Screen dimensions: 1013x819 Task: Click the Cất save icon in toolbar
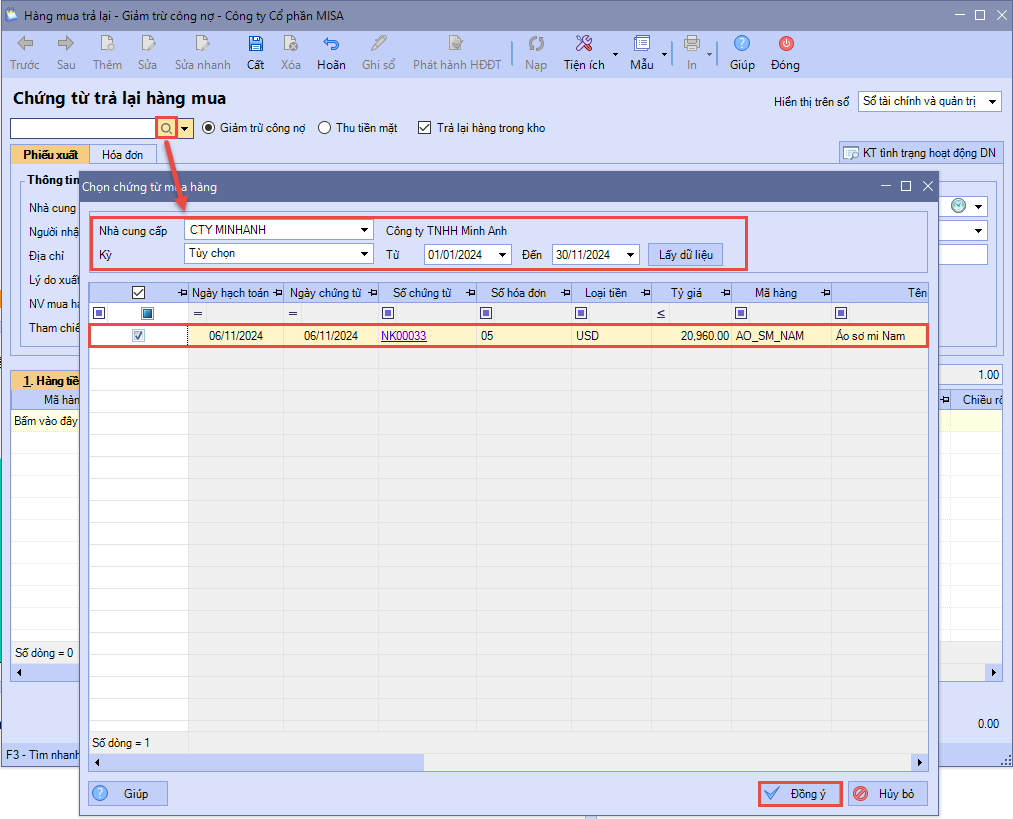(x=256, y=44)
